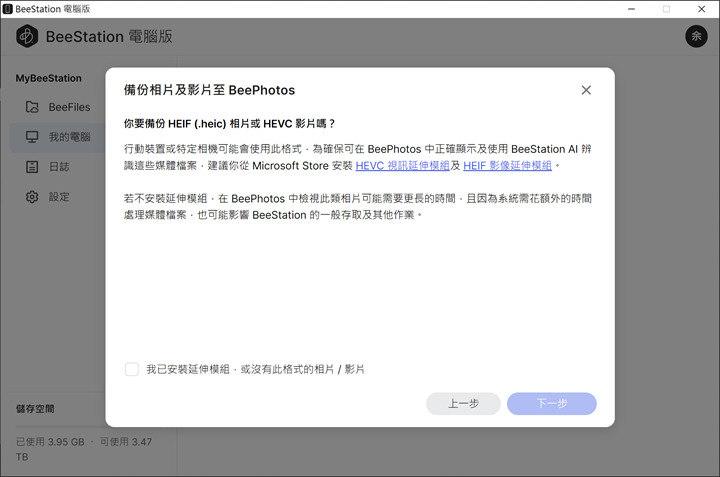720x477 pixels.
Task: Click the 下一步 button
Action: coord(551,404)
